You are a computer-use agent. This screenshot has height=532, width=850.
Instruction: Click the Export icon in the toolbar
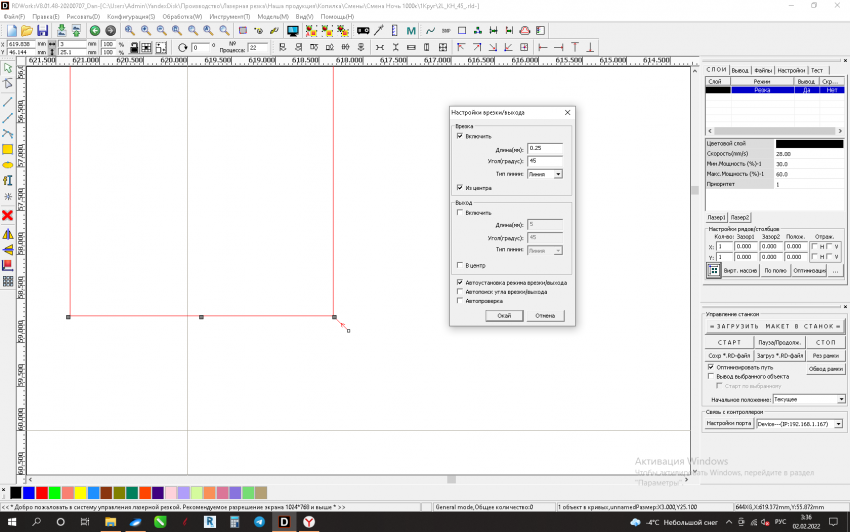[76, 31]
